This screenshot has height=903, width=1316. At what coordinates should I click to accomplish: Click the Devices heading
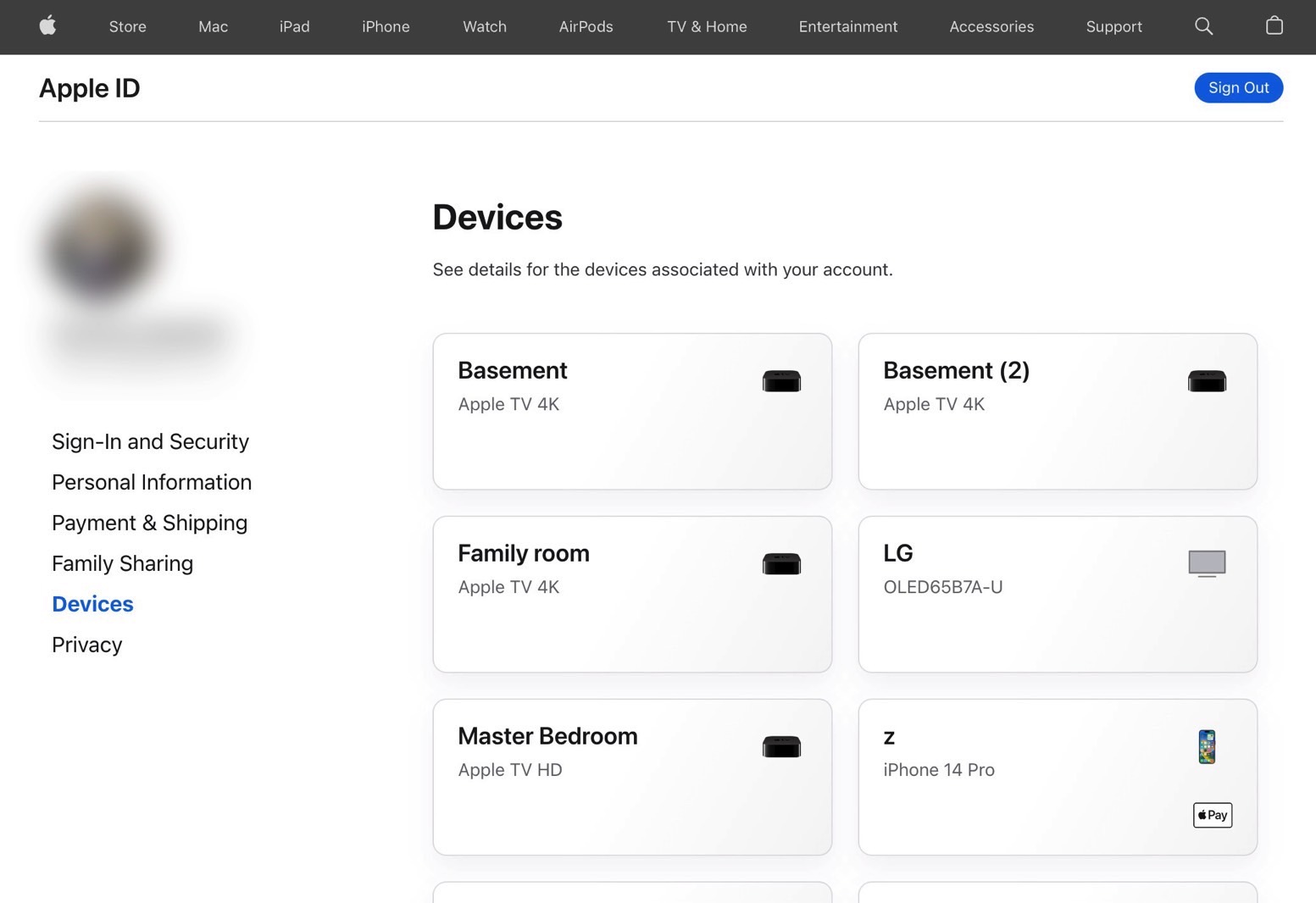tap(497, 218)
